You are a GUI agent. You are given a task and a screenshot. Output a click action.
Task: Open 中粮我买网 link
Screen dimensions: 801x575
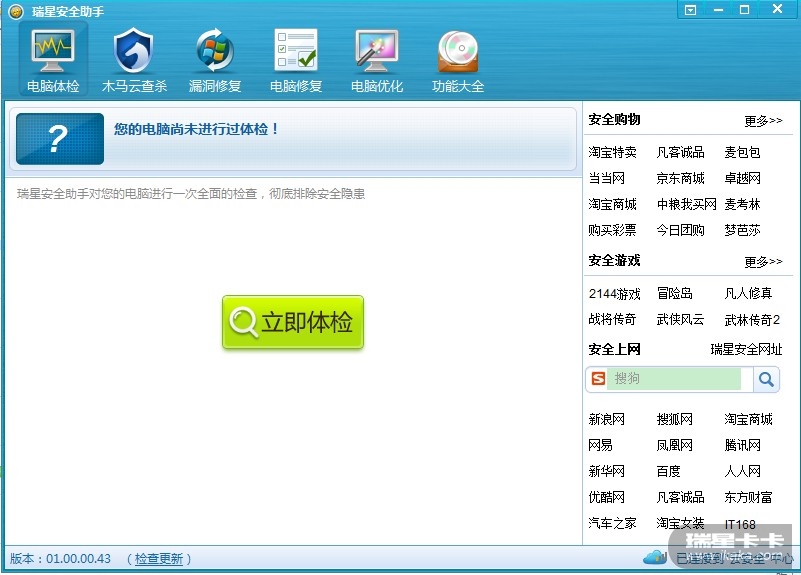click(x=687, y=204)
